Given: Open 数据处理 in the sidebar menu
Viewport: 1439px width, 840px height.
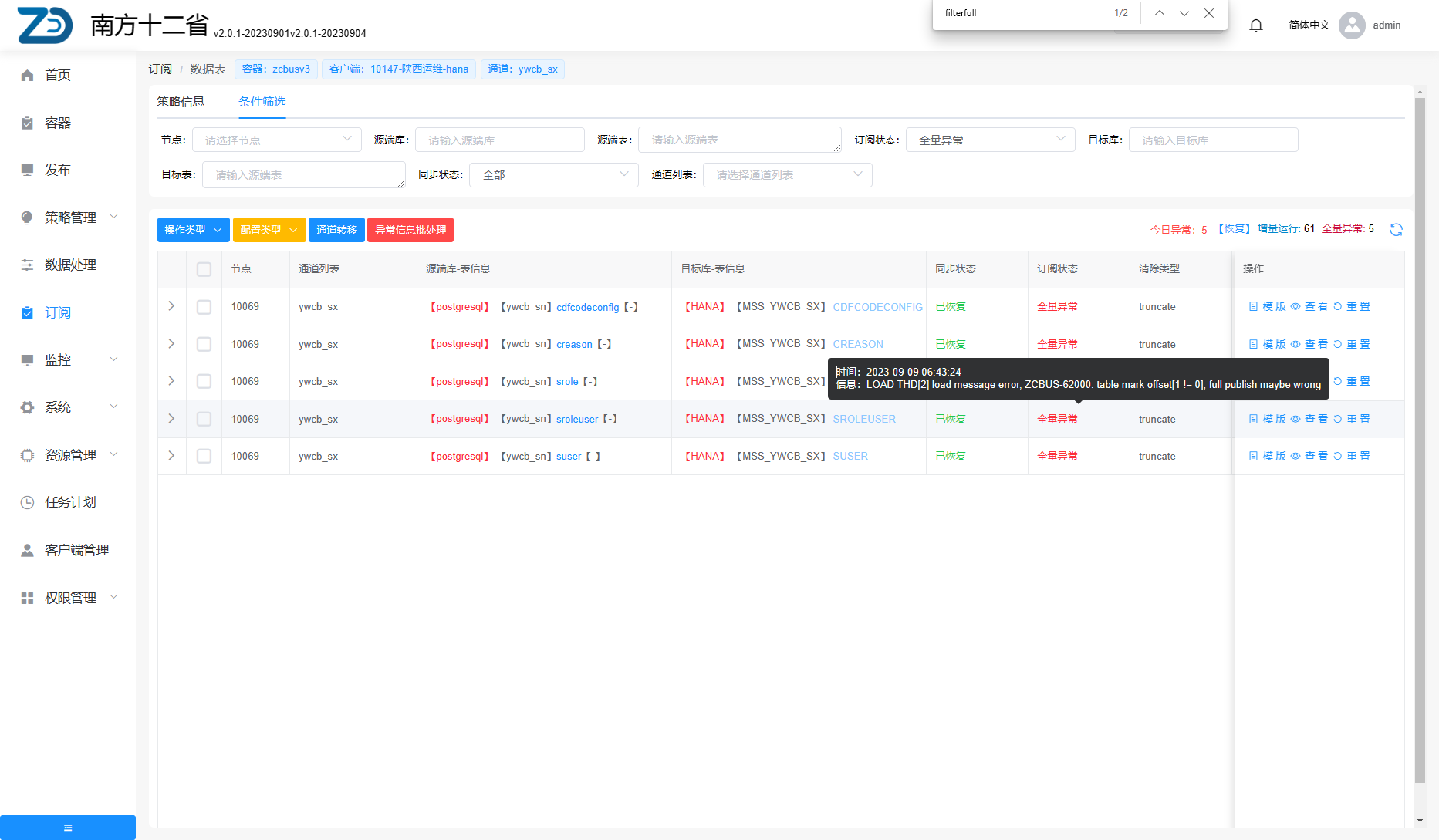Looking at the screenshot, I should tap(70, 265).
